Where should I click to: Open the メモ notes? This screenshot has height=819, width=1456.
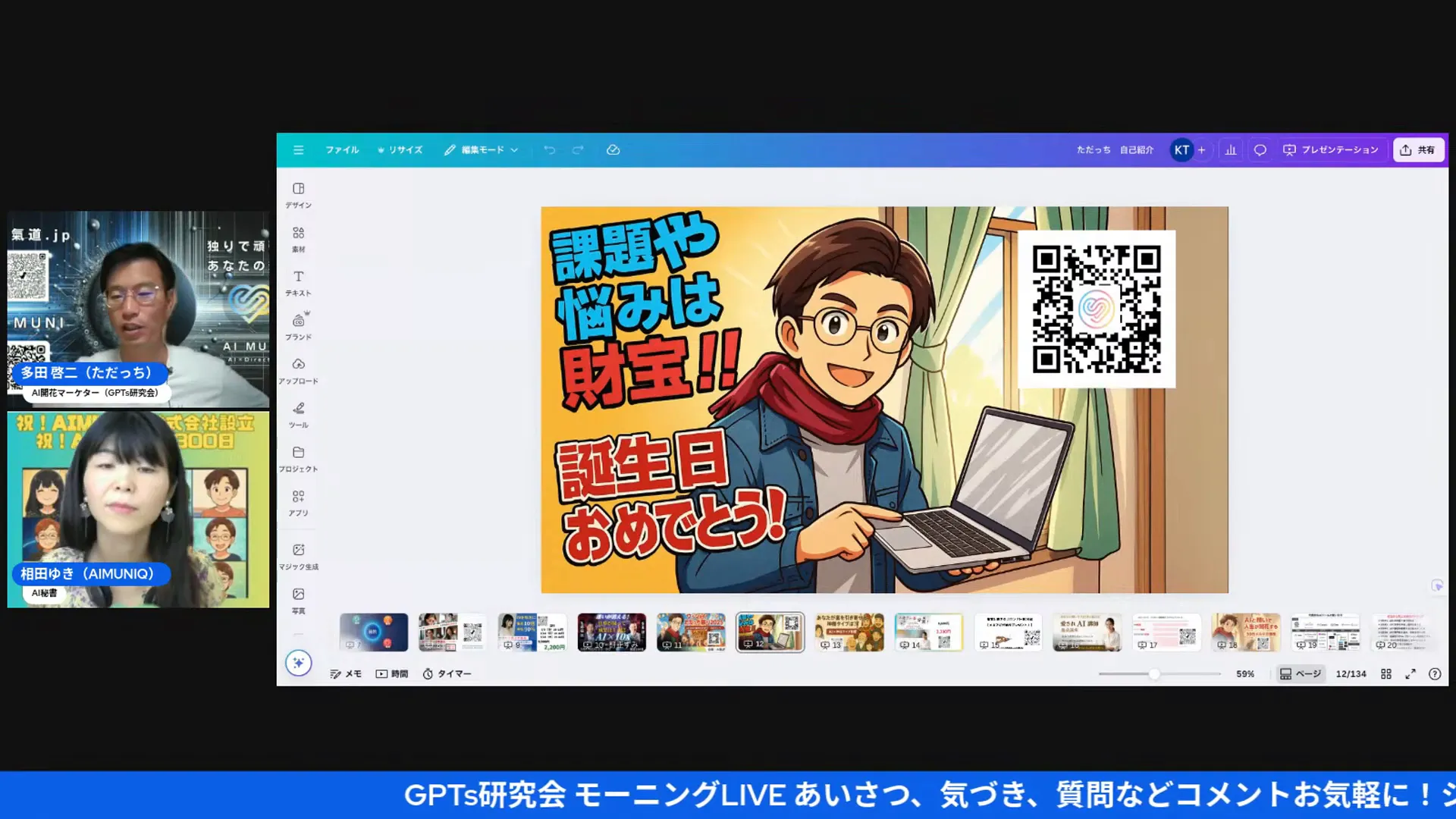(x=346, y=673)
